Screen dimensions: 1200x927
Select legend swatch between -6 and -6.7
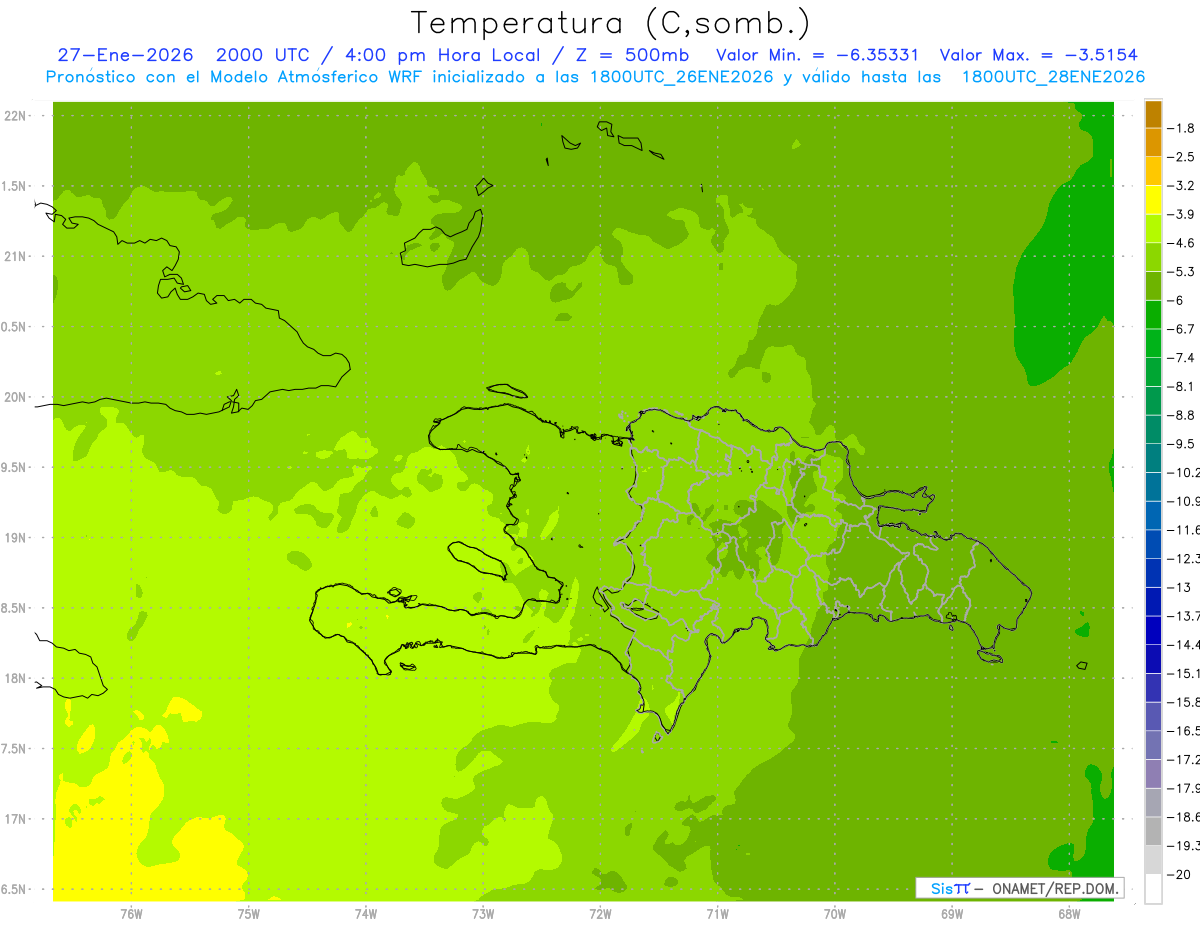[x=1153, y=315]
